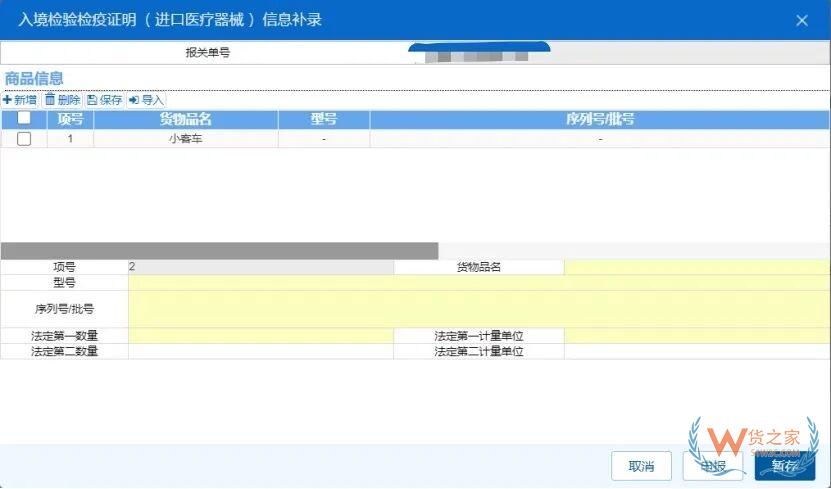Open the 法定第二计量单位 field

point(697,351)
